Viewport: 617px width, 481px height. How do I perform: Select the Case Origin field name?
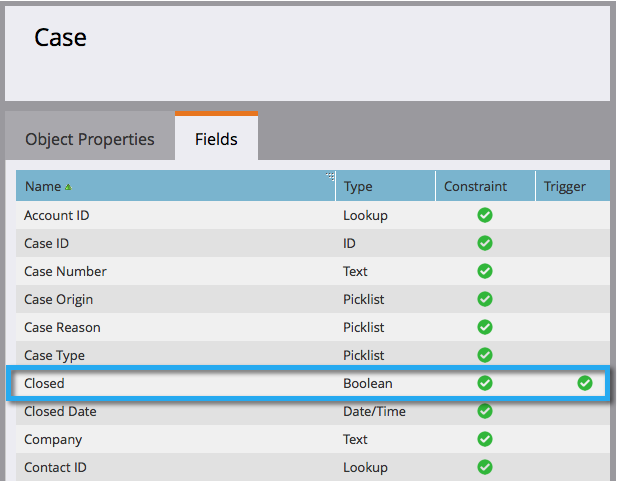pos(59,300)
